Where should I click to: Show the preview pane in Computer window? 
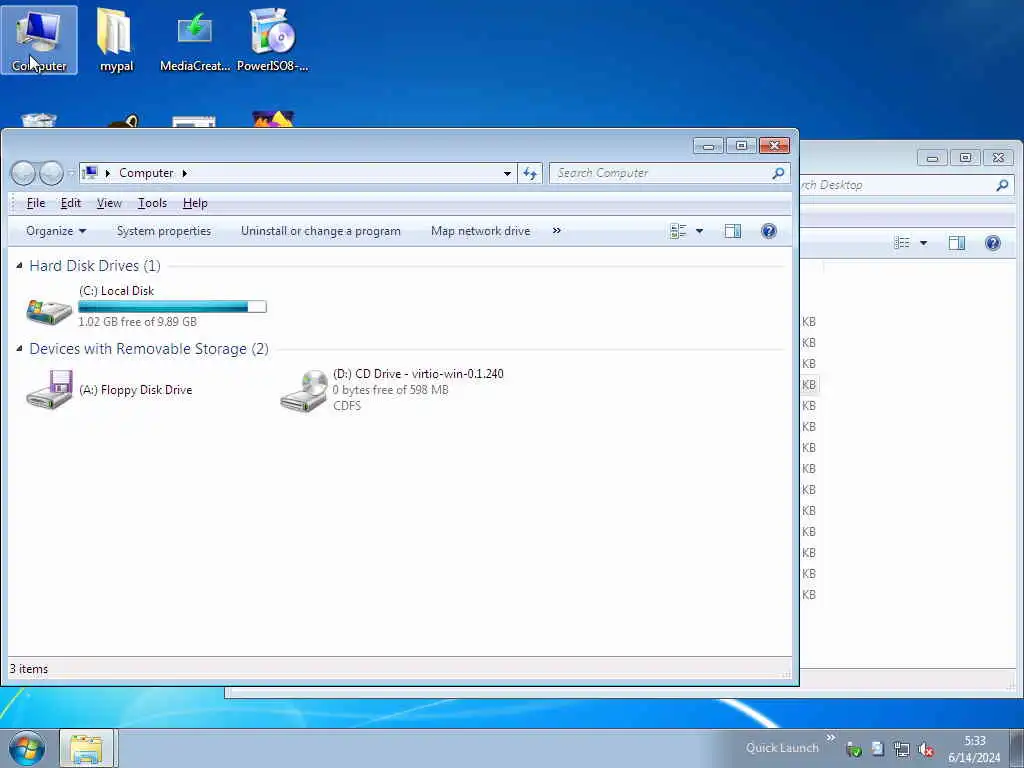pyautogui.click(x=733, y=231)
